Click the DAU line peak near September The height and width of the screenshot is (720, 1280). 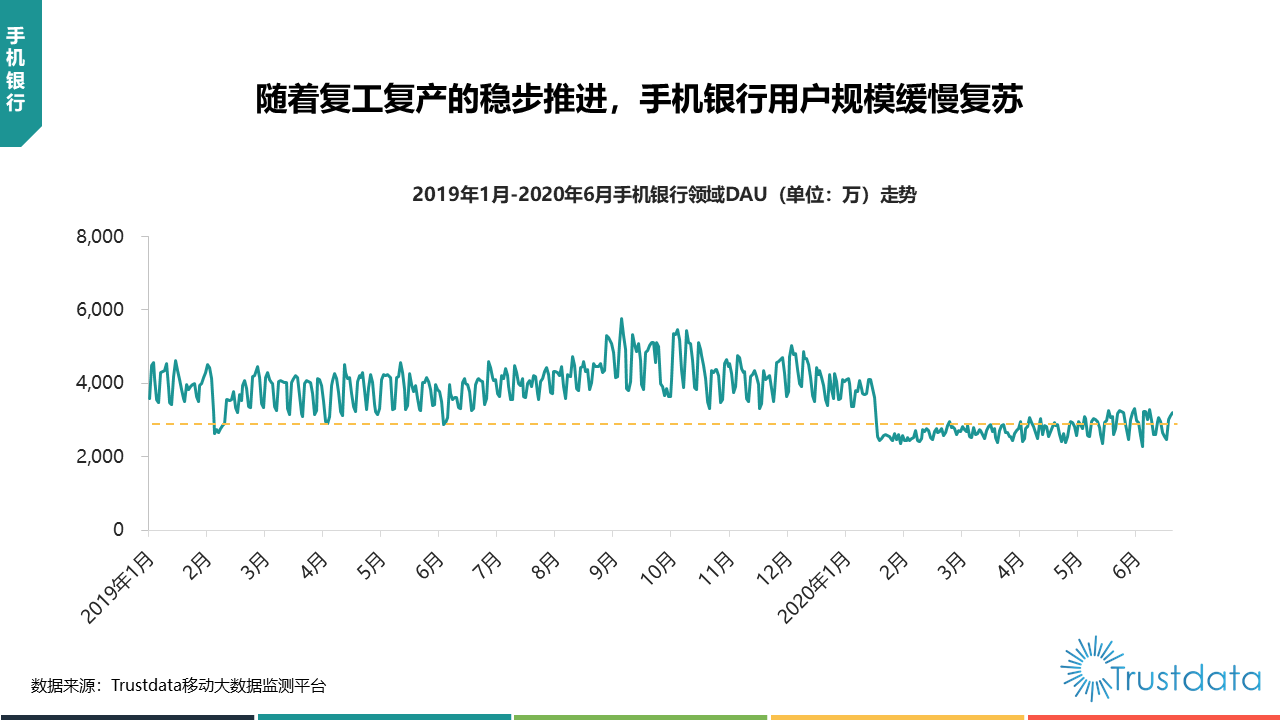point(621,319)
